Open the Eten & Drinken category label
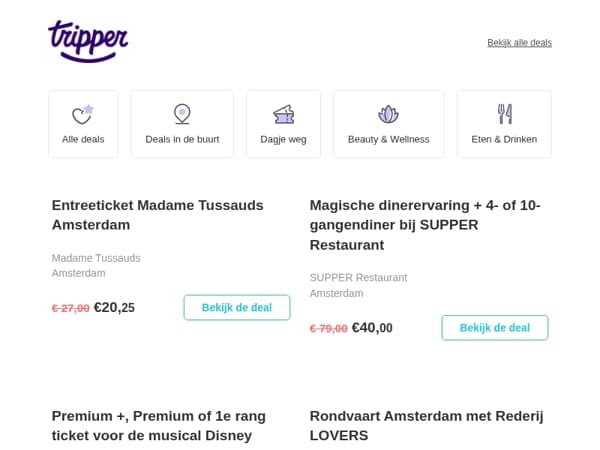The height and width of the screenshot is (450, 600). 504,139
